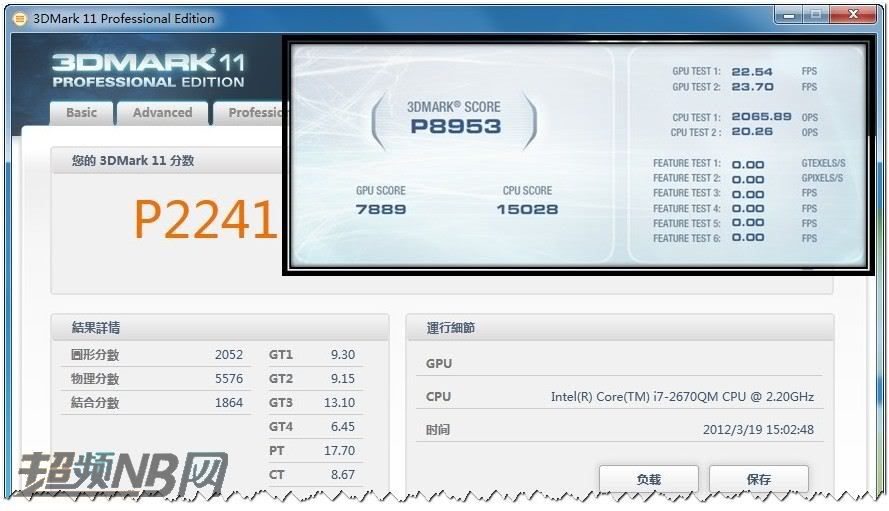
Task: Click the 運行細節 panel header
Action: click(620, 327)
